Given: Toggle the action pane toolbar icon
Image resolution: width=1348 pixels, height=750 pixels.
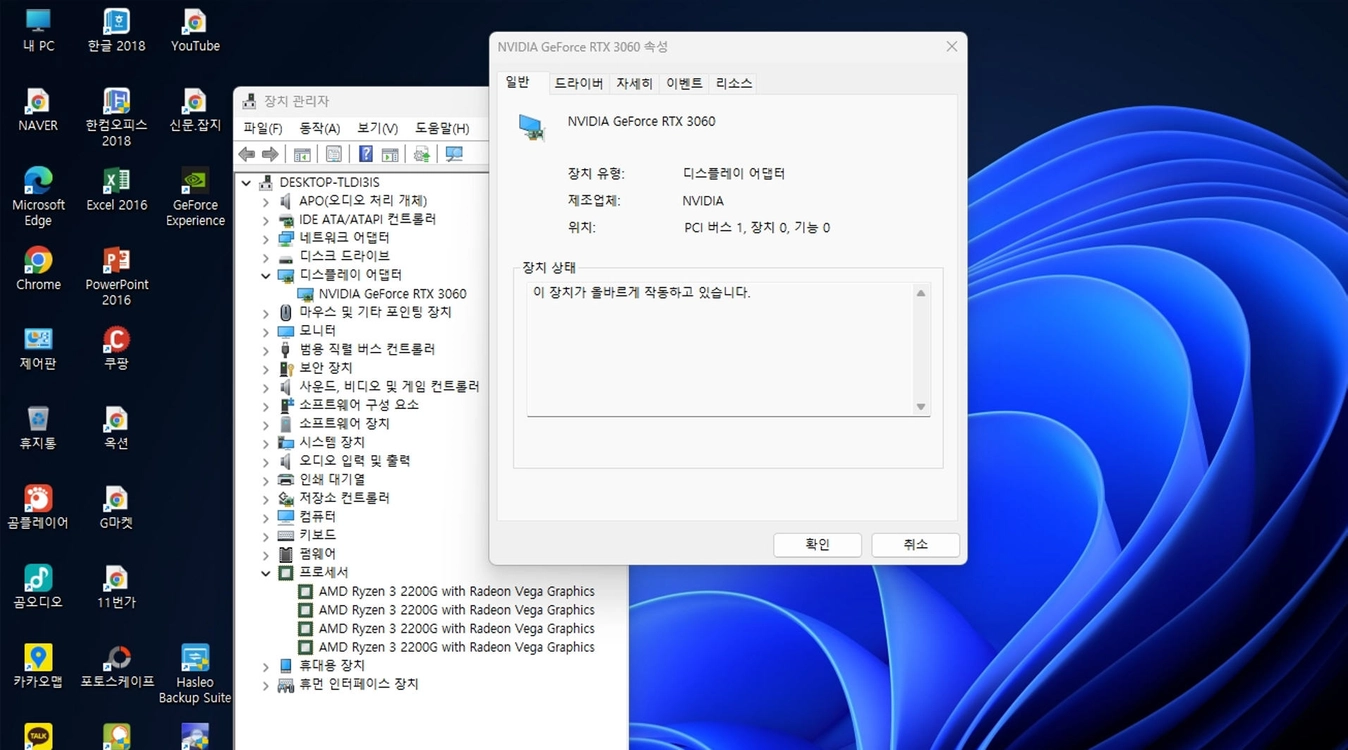Looking at the screenshot, I should (x=390, y=154).
